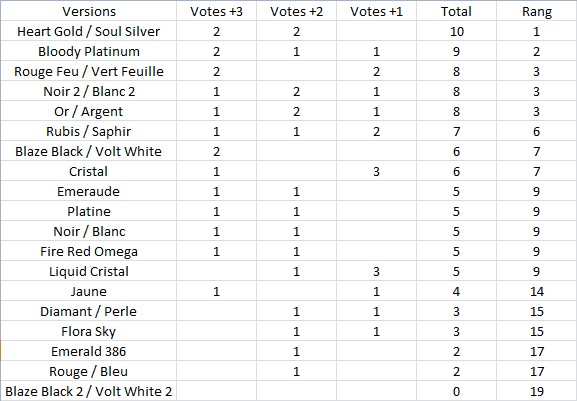Click the Total value 0 cell
Viewport: 577px width, 401px height.
(456, 391)
